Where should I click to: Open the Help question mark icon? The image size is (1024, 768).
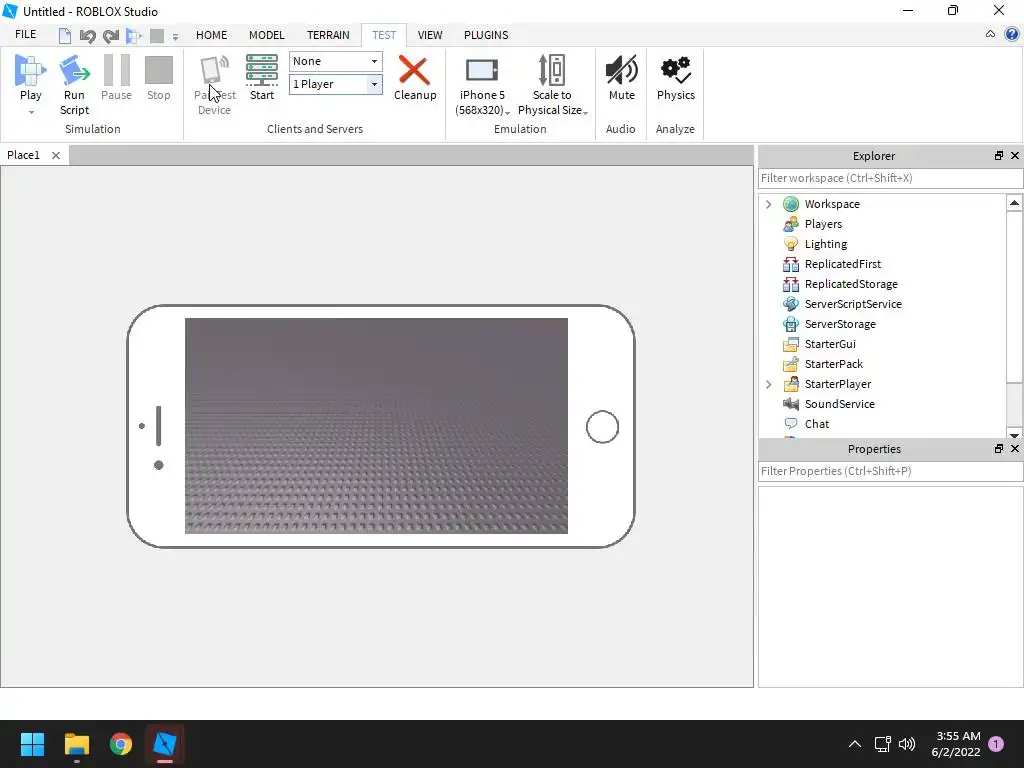point(1012,34)
